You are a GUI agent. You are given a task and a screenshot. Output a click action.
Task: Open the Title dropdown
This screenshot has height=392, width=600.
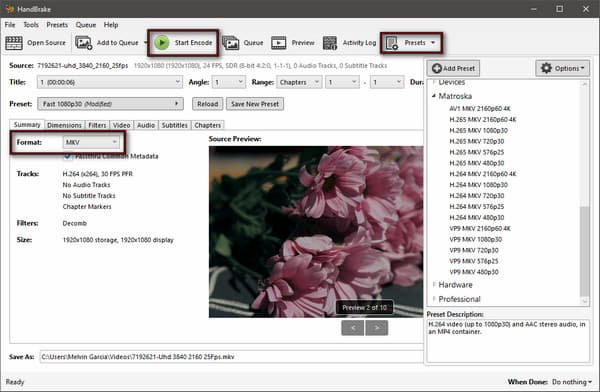point(109,82)
